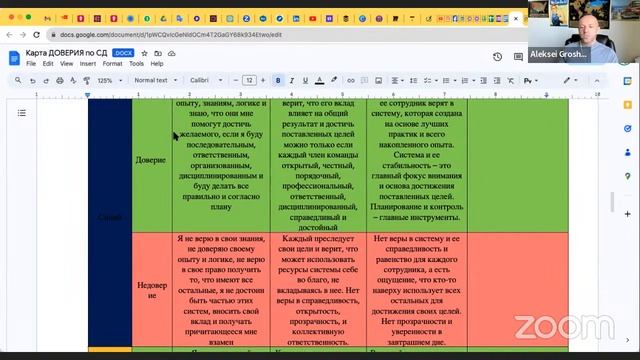Image resolution: width=640 pixels, height=360 pixels.
Task: Check the cloud document status icon
Action: click(x=172, y=53)
